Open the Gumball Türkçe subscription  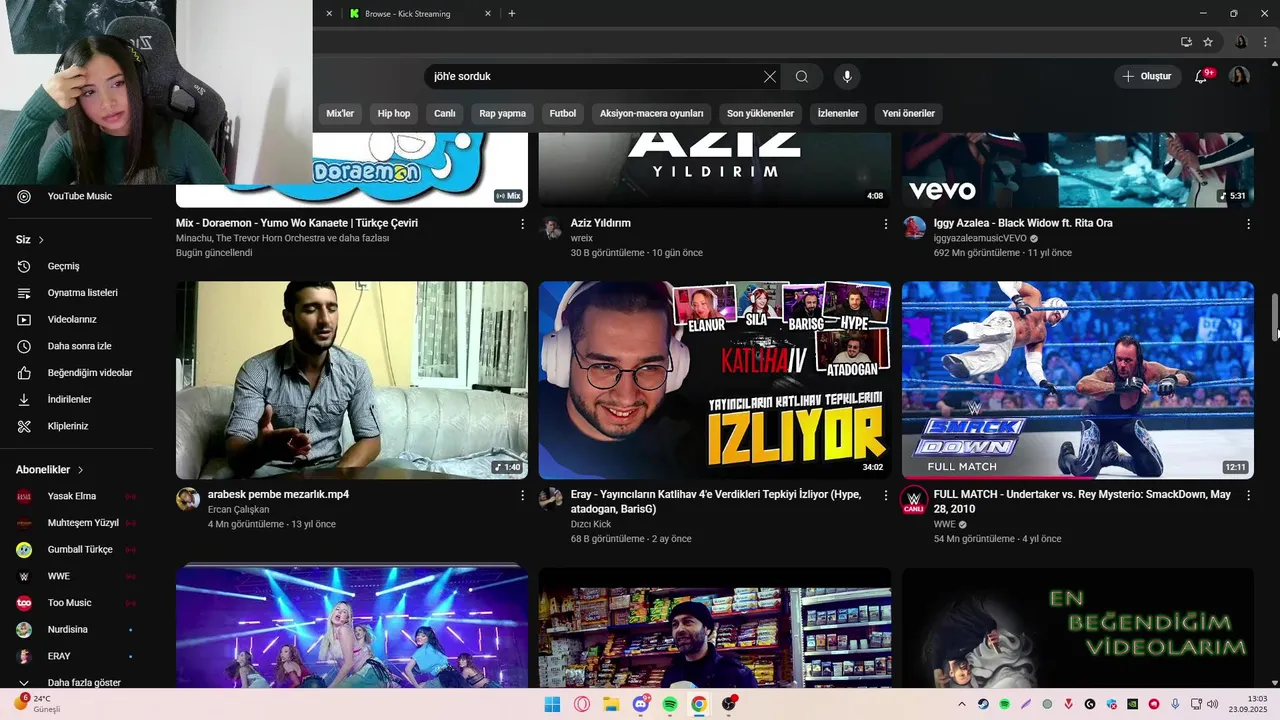tap(78, 549)
